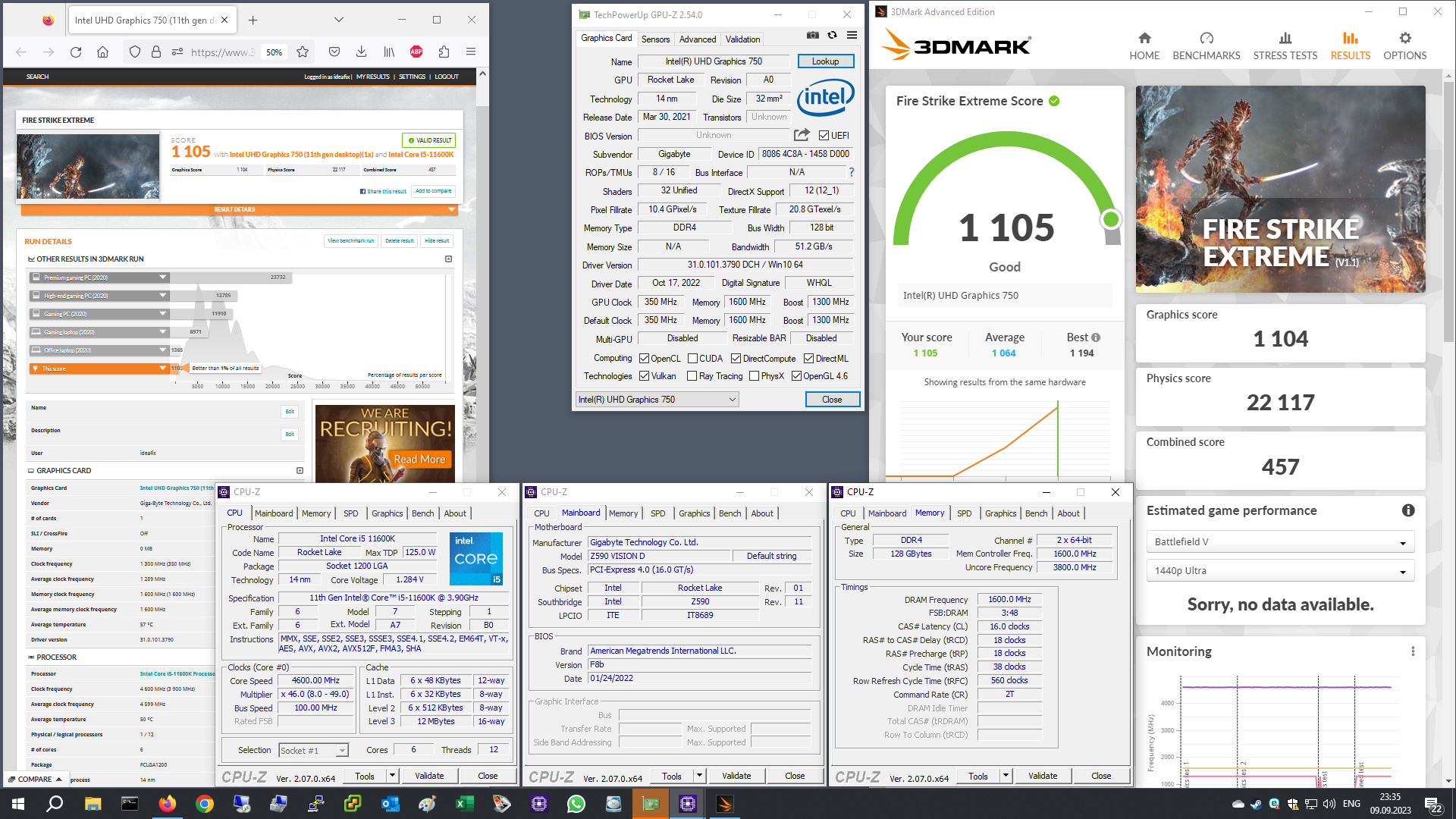Viewport: 1456px width, 819px height.
Task: Click Close button in GPU-Z
Action: click(832, 400)
